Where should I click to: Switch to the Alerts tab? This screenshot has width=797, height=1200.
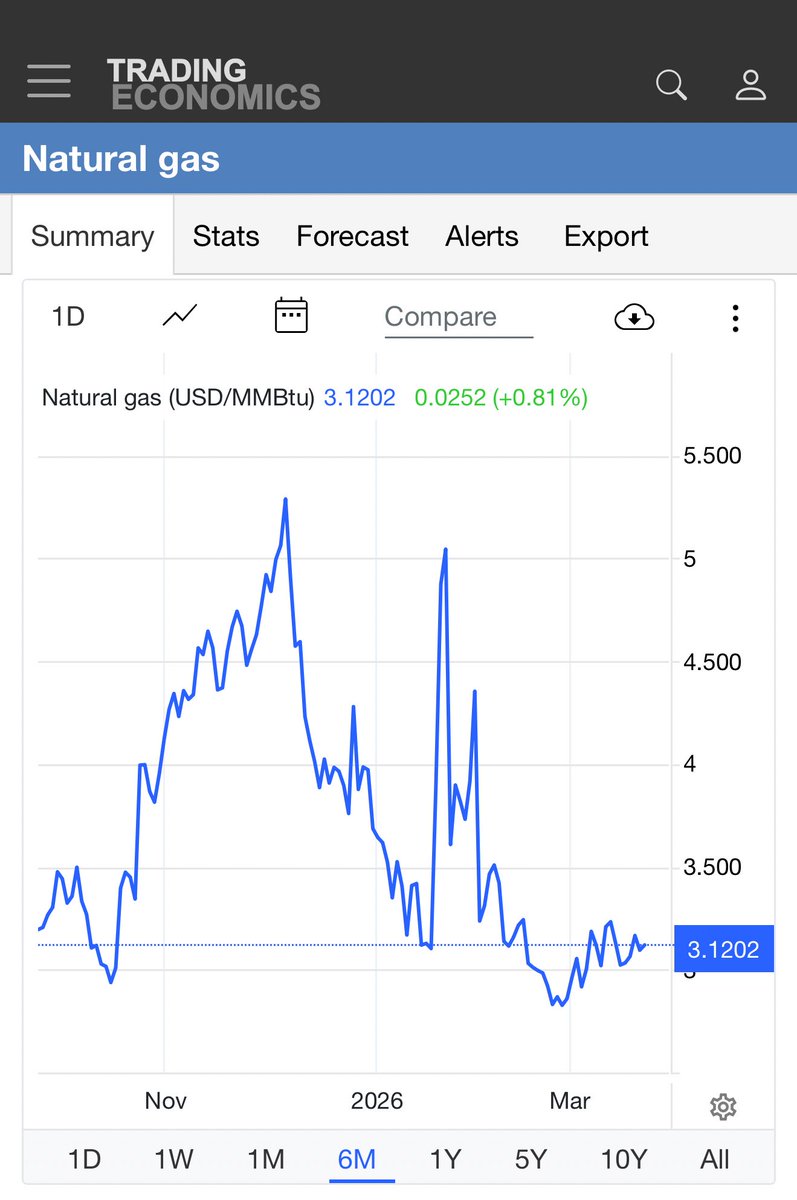[482, 236]
